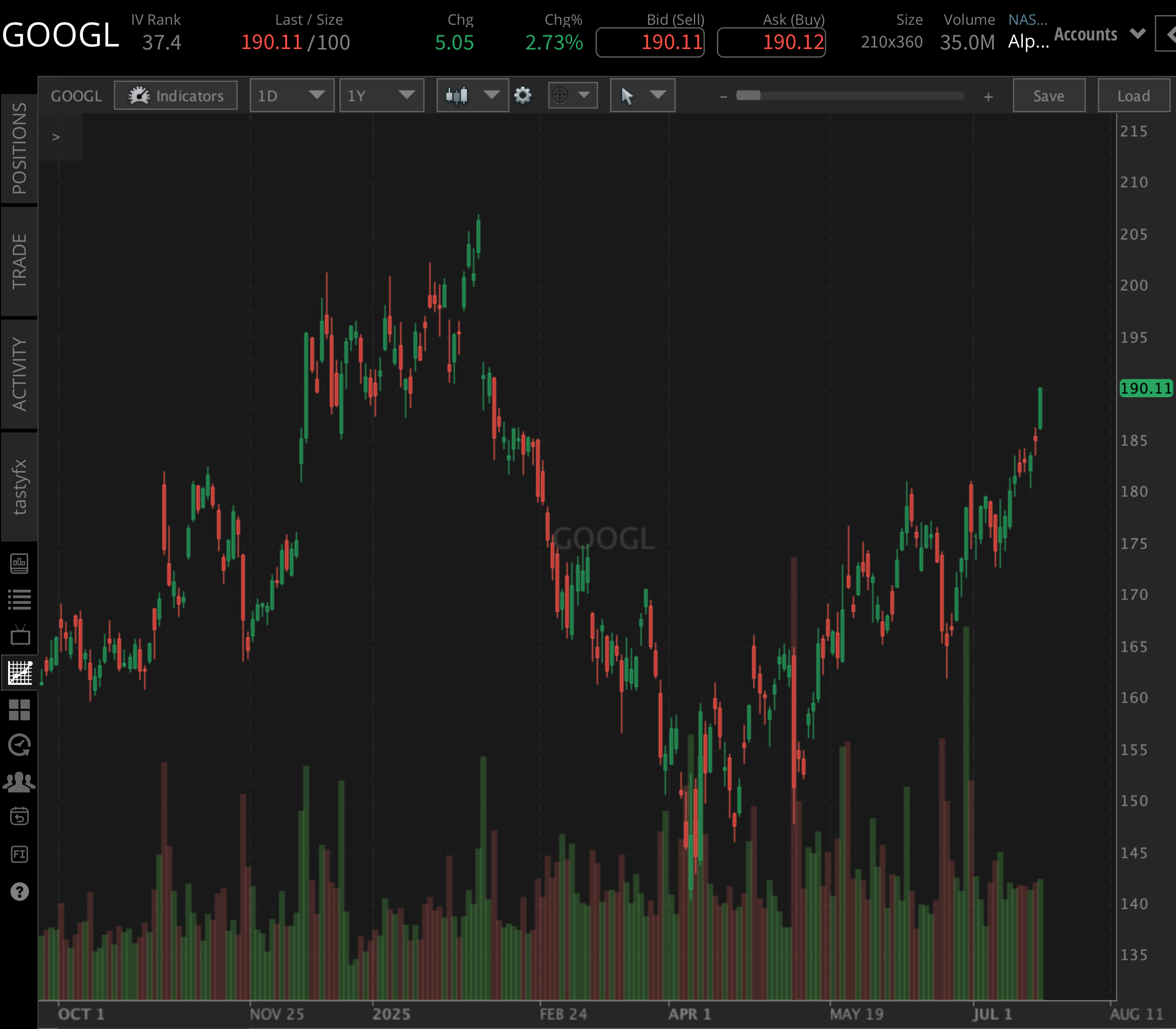Open the candle chart type dropdown
The height and width of the screenshot is (1029, 1176).
[x=471, y=96]
